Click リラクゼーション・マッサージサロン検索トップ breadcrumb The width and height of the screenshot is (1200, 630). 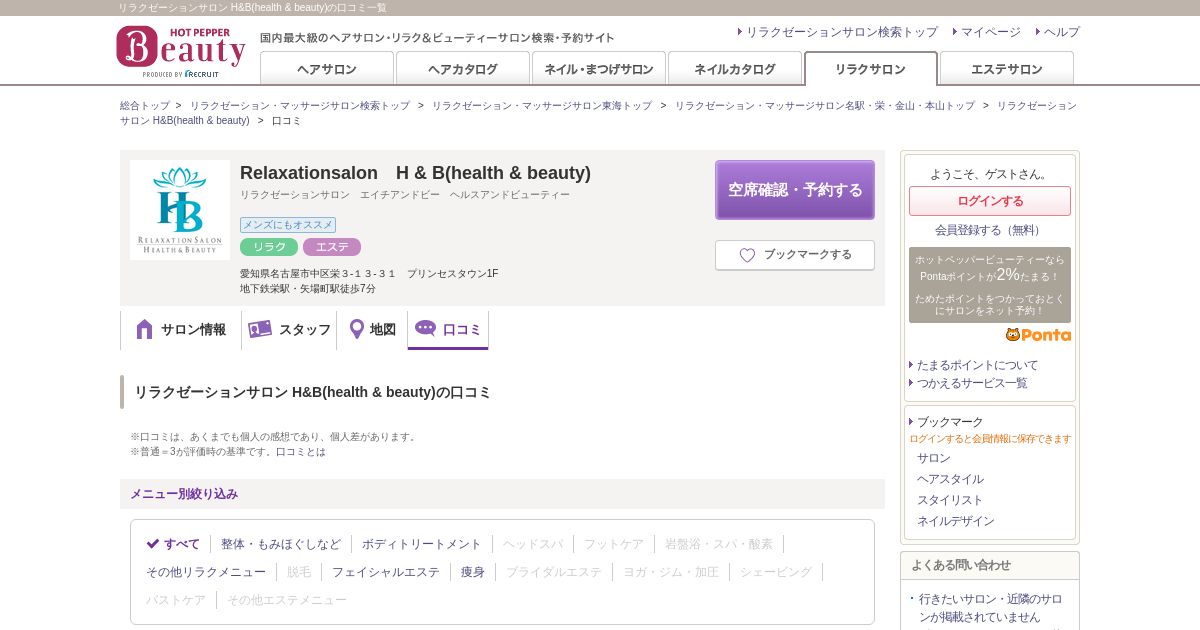[300, 105]
